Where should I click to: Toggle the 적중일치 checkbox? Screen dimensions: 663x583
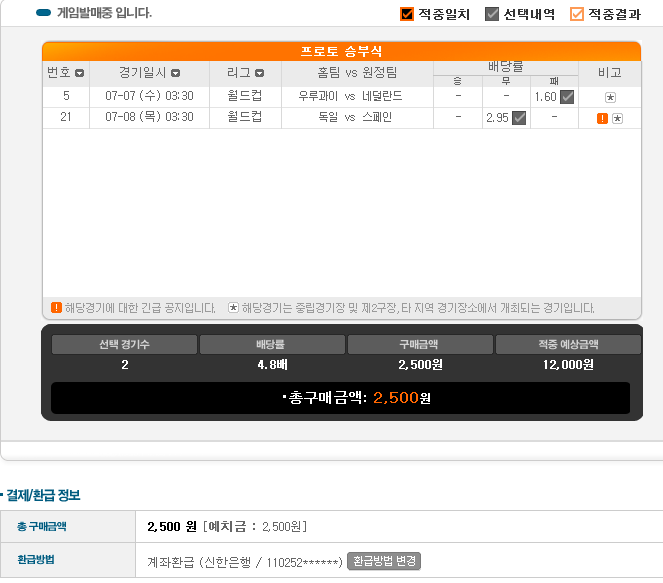[x=407, y=14]
